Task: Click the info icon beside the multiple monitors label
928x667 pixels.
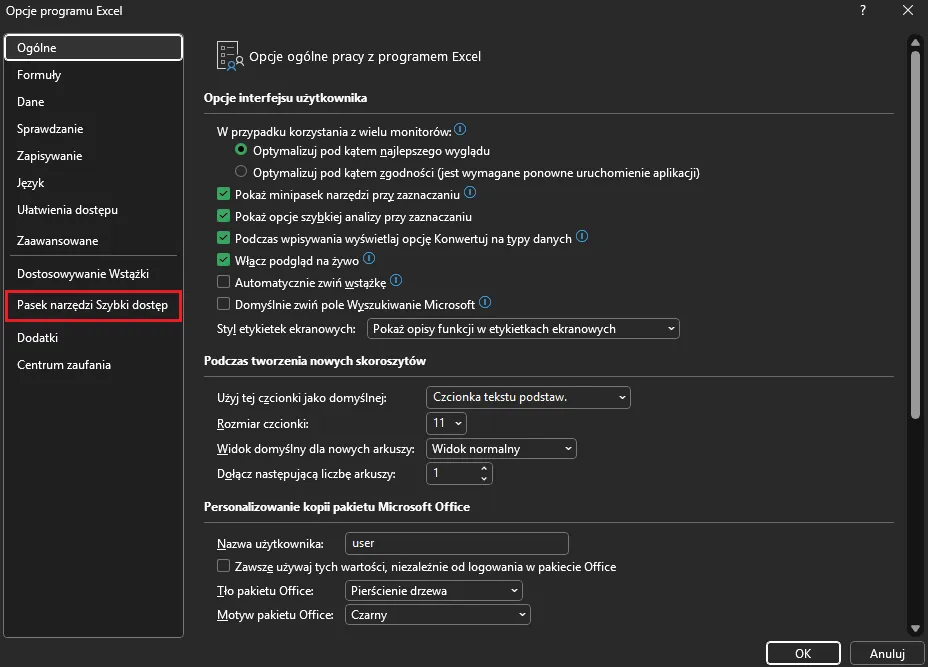Action: (461, 130)
